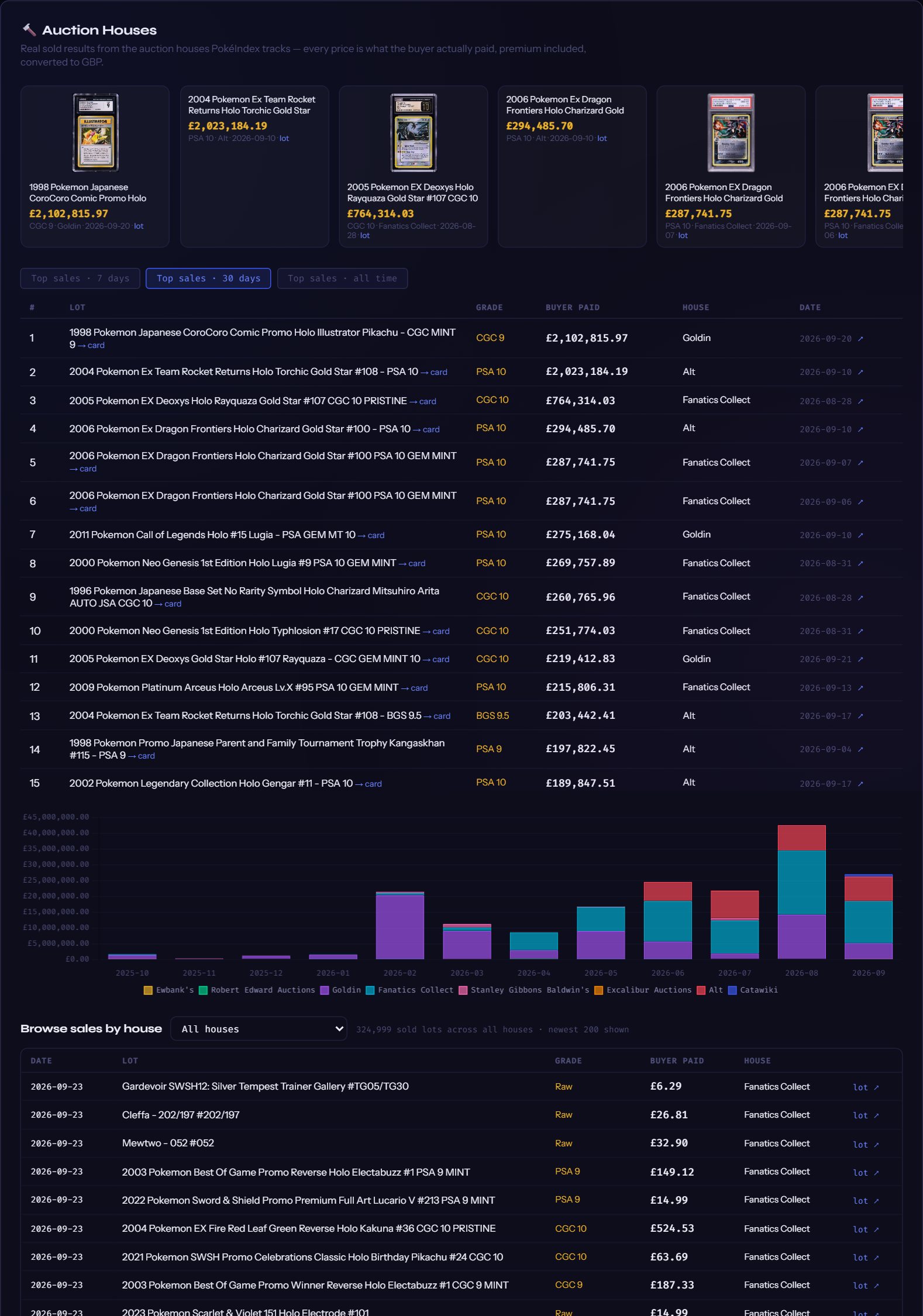
Task: Open external arrow on the £294,485.70 row
Action: point(860,429)
